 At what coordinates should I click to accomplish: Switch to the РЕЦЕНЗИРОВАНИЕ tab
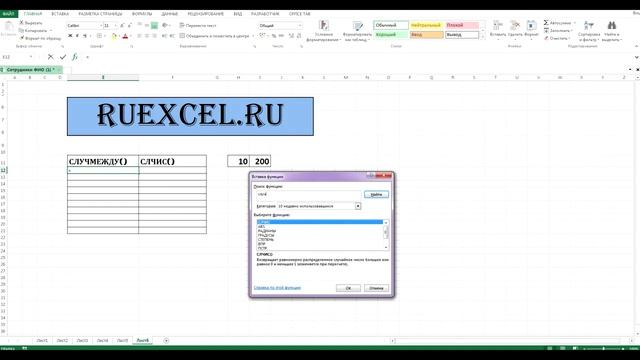click(x=205, y=13)
